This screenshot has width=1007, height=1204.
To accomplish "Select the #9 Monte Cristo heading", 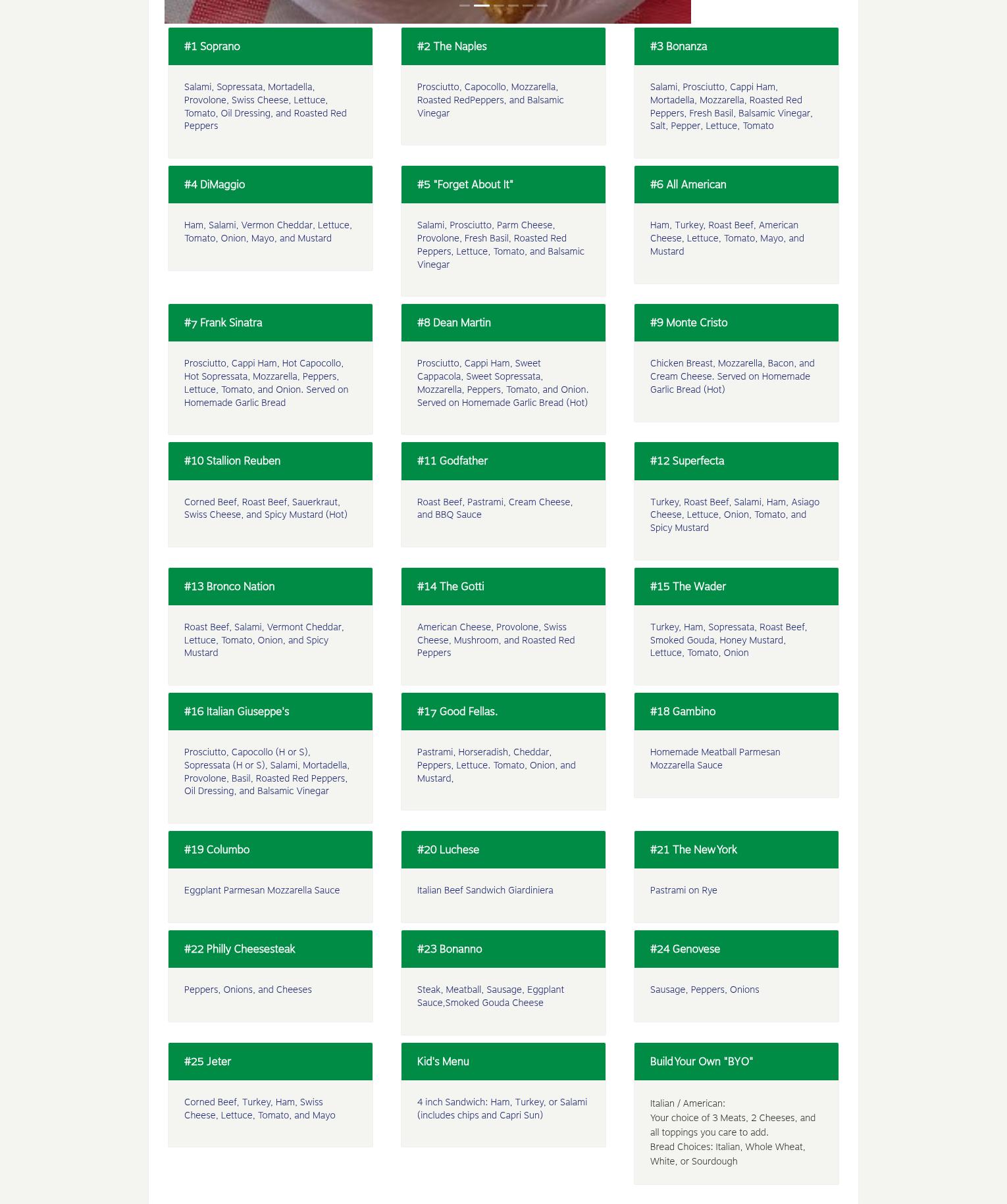I will 736,322.
